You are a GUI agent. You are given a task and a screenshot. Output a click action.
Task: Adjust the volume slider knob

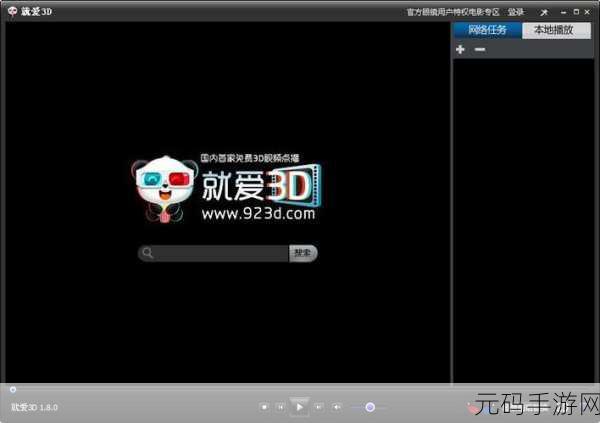(370, 407)
